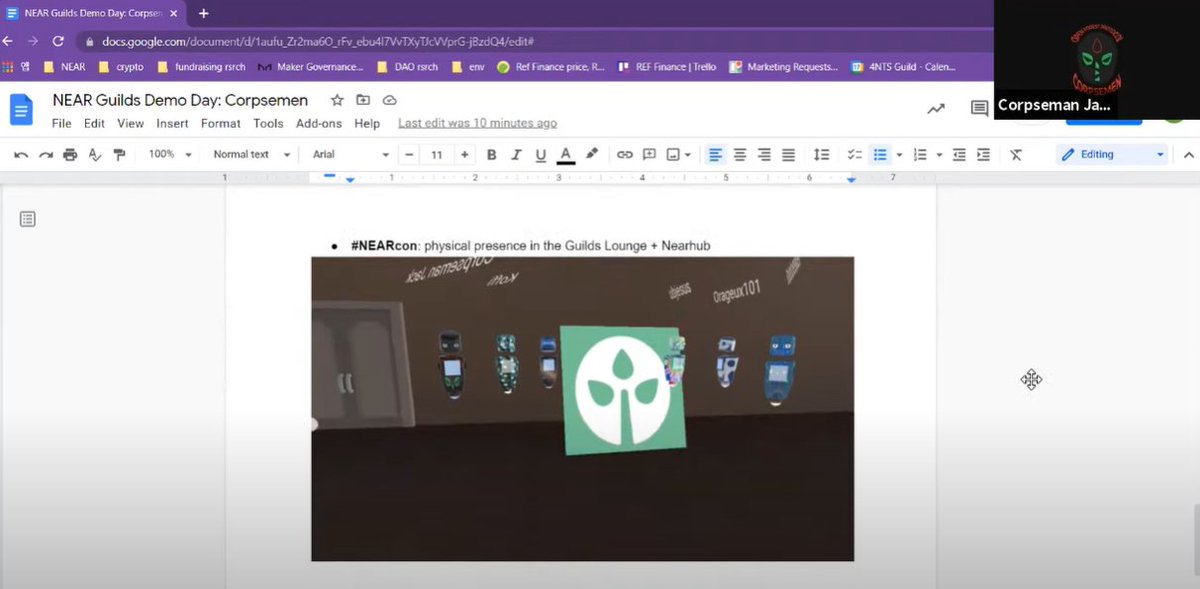Open the Tools menu

click(268, 123)
